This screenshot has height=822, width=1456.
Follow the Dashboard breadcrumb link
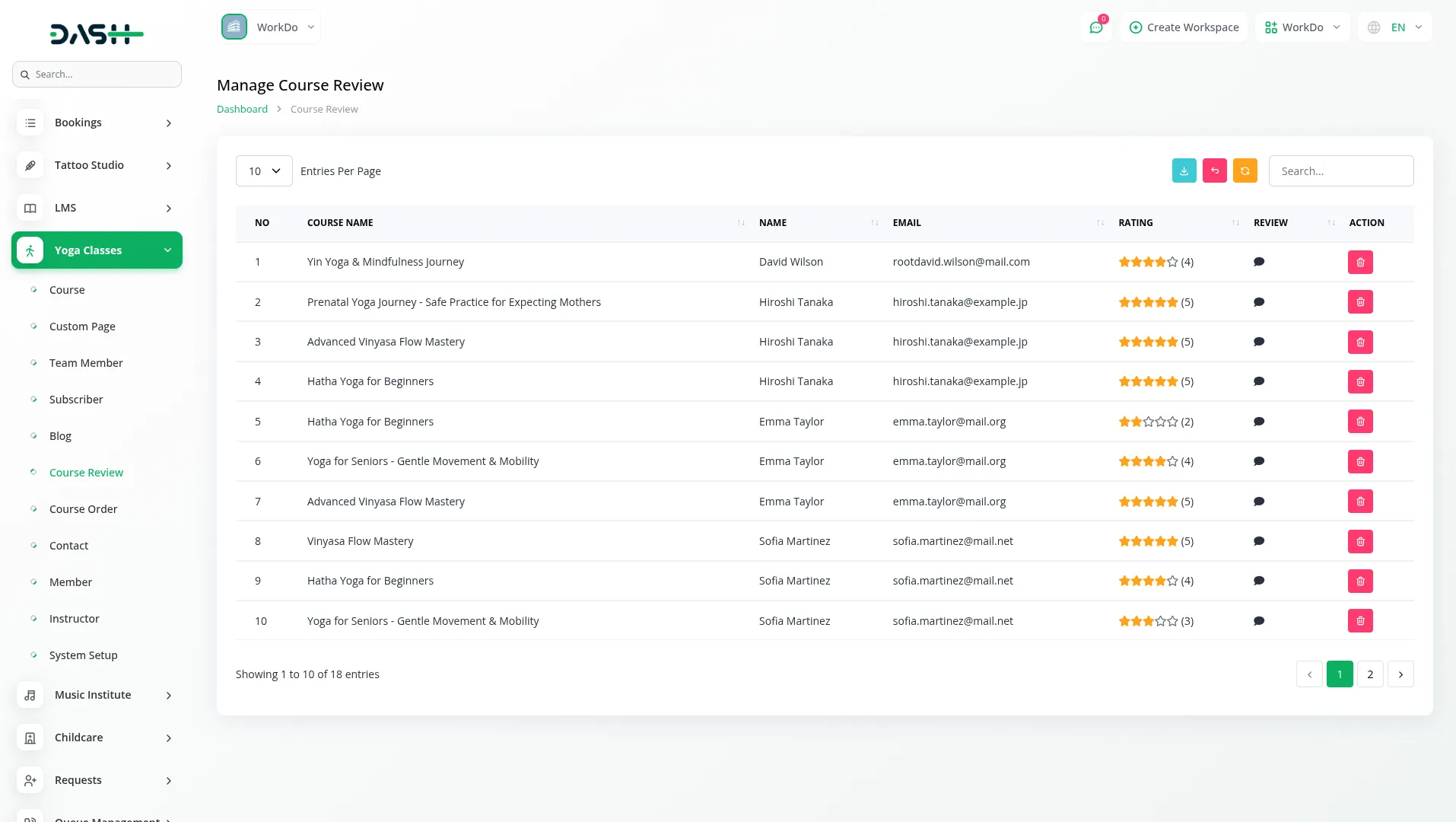click(242, 110)
